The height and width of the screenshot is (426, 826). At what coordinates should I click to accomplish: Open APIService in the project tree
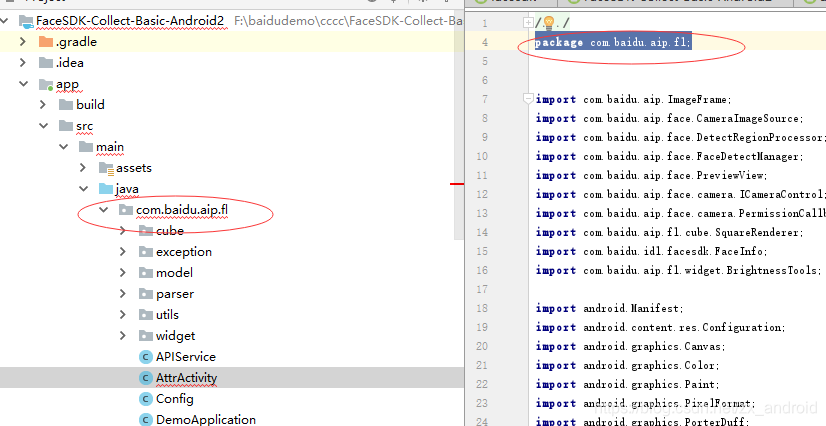pyautogui.click(x=186, y=357)
